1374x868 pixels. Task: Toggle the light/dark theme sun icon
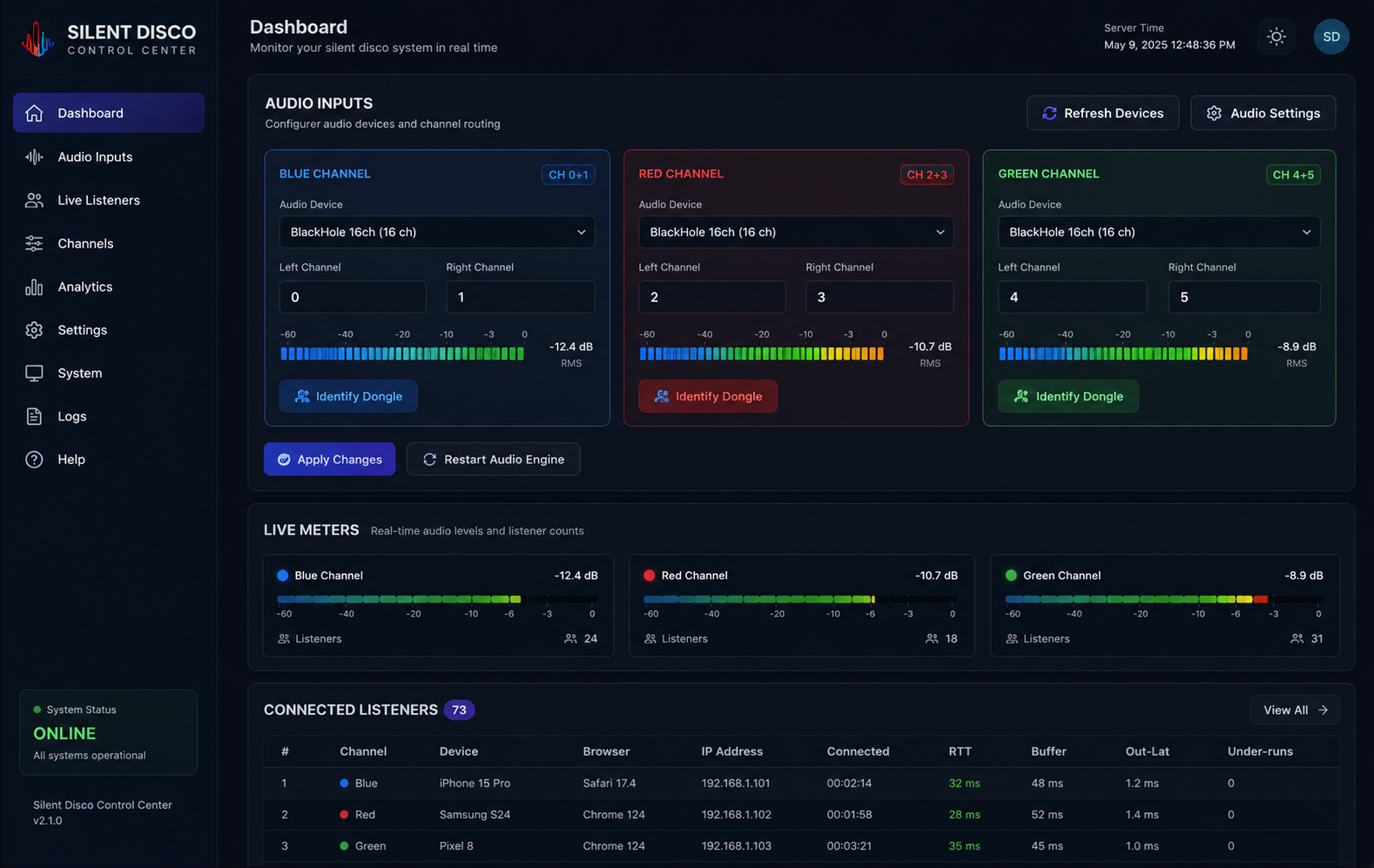click(x=1276, y=37)
